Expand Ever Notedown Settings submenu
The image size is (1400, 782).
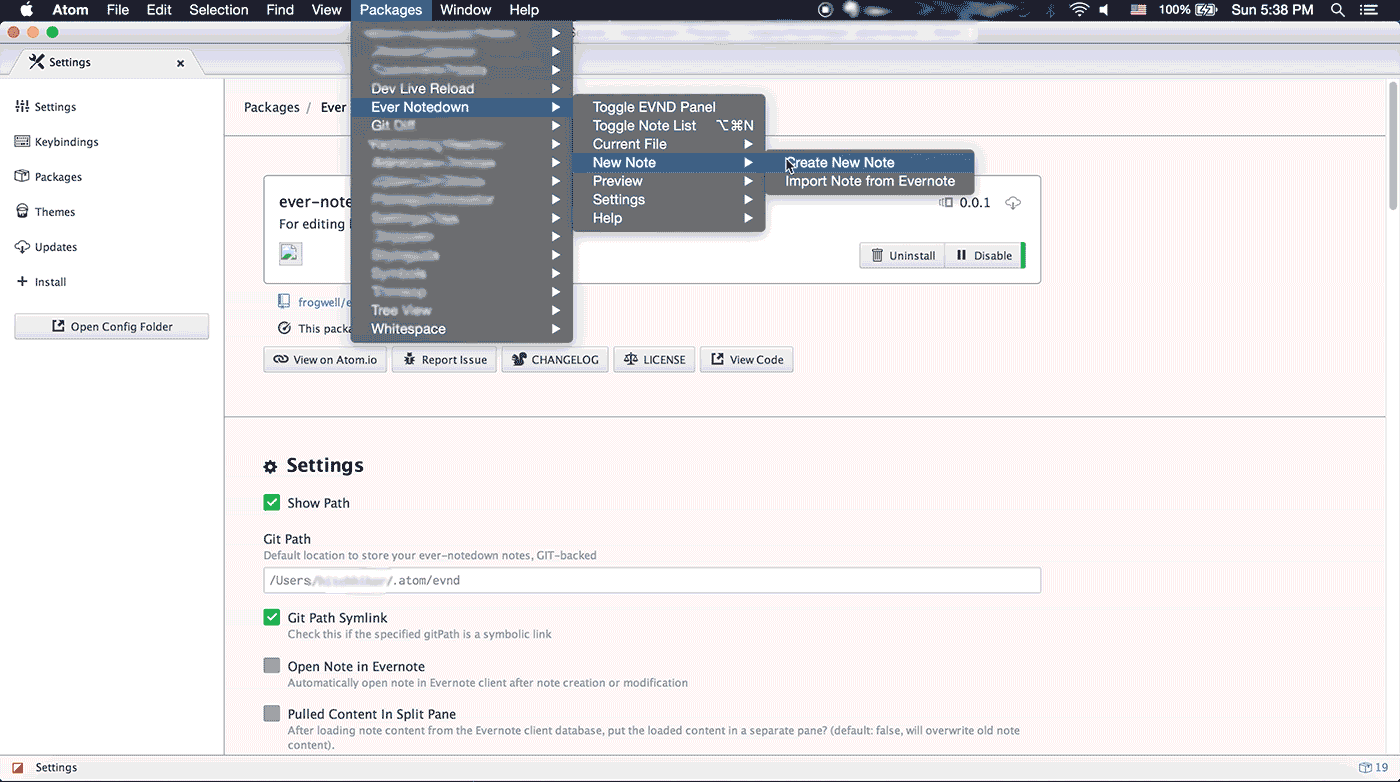669,200
